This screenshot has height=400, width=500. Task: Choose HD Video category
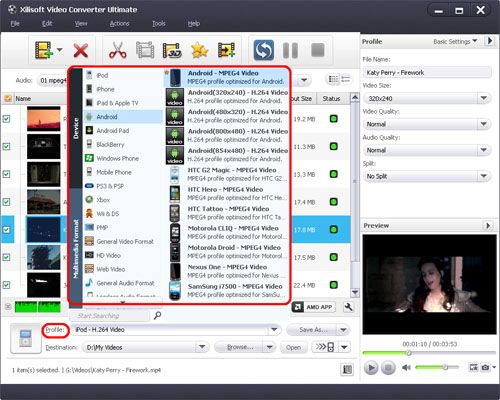(123, 255)
